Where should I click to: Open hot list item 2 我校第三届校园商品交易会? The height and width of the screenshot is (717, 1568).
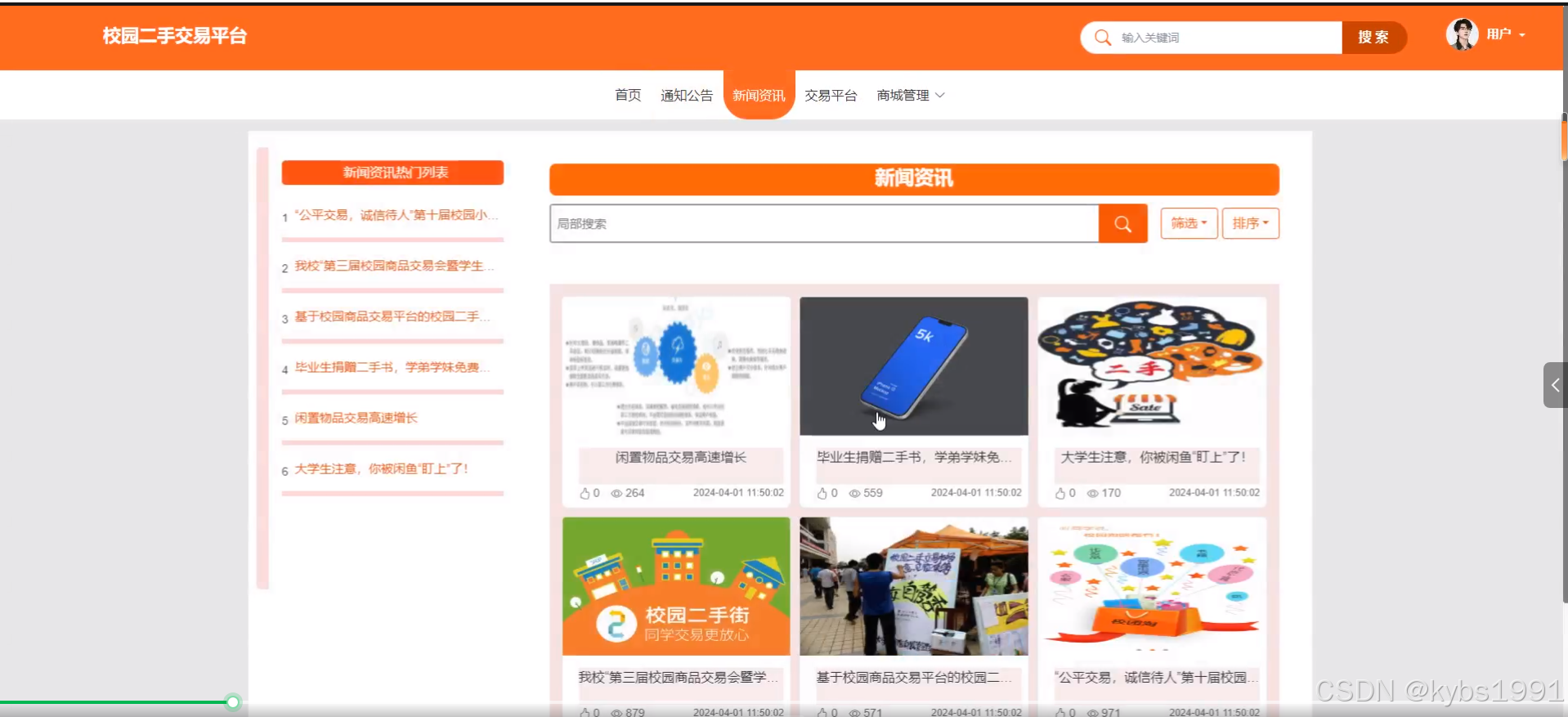pos(394,266)
